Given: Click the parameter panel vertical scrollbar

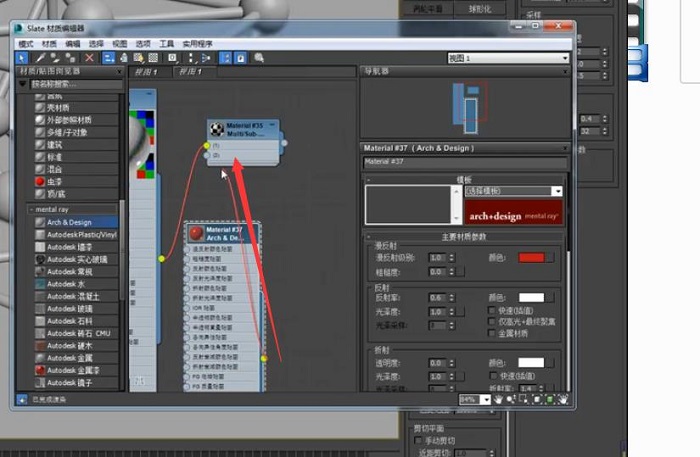Looking at the screenshot, I should (568, 282).
